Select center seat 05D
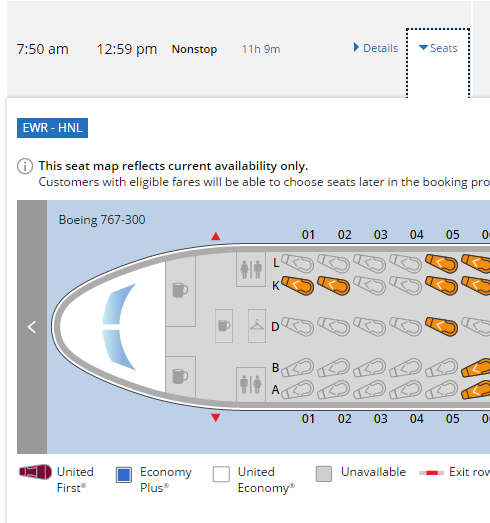Image resolution: width=490 pixels, height=523 pixels. pyautogui.click(x=442, y=326)
